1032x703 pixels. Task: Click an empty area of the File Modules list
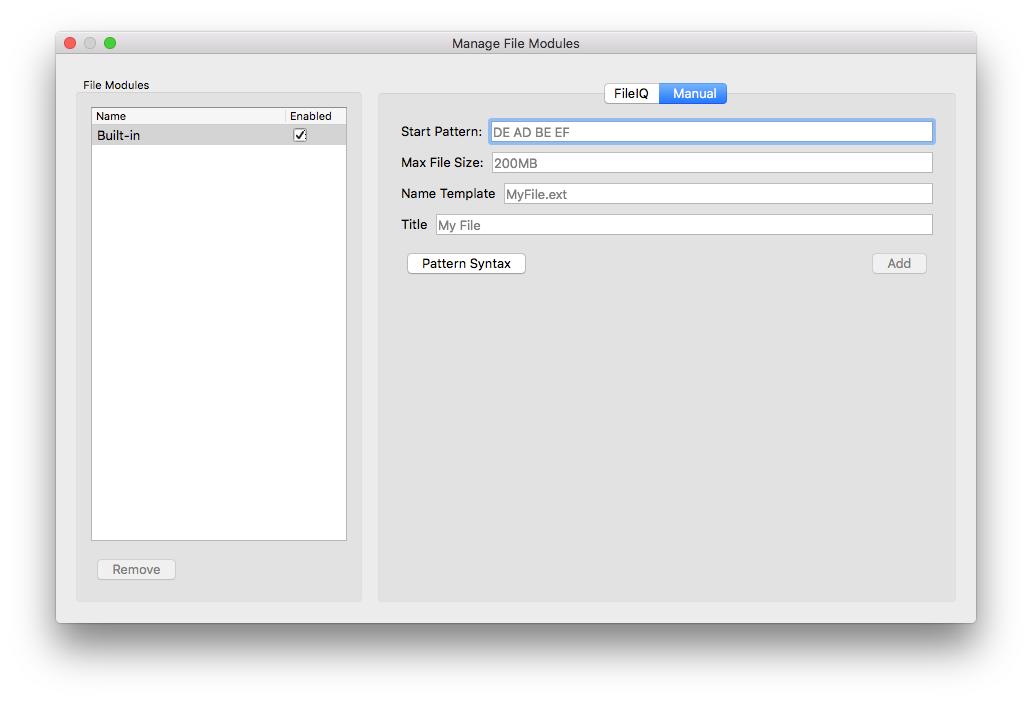(x=219, y=350)
